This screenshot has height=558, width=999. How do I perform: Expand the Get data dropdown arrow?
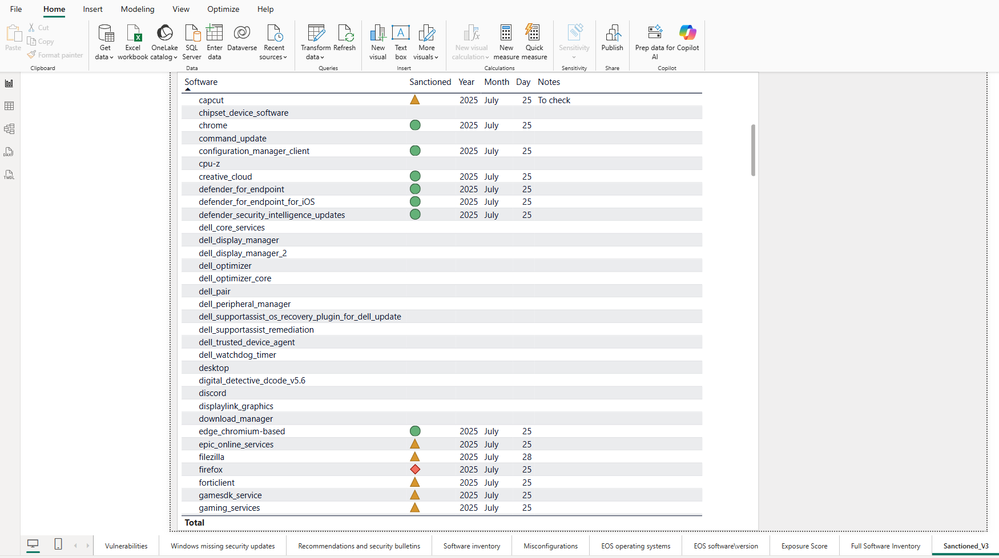(x=111, y=57)
